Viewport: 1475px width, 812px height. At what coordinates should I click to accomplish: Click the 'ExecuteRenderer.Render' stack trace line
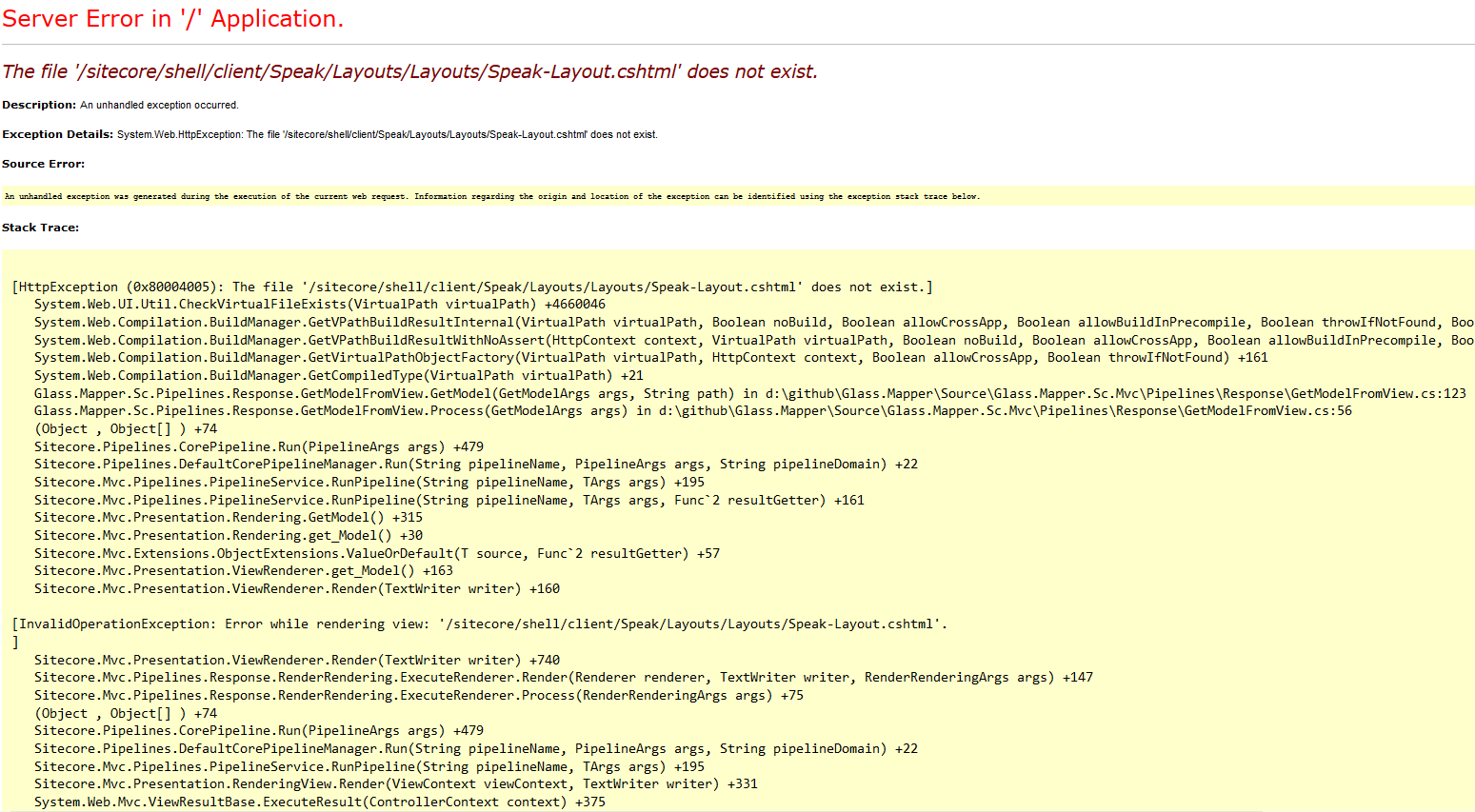pyautogui.click(x=563, y=678)
